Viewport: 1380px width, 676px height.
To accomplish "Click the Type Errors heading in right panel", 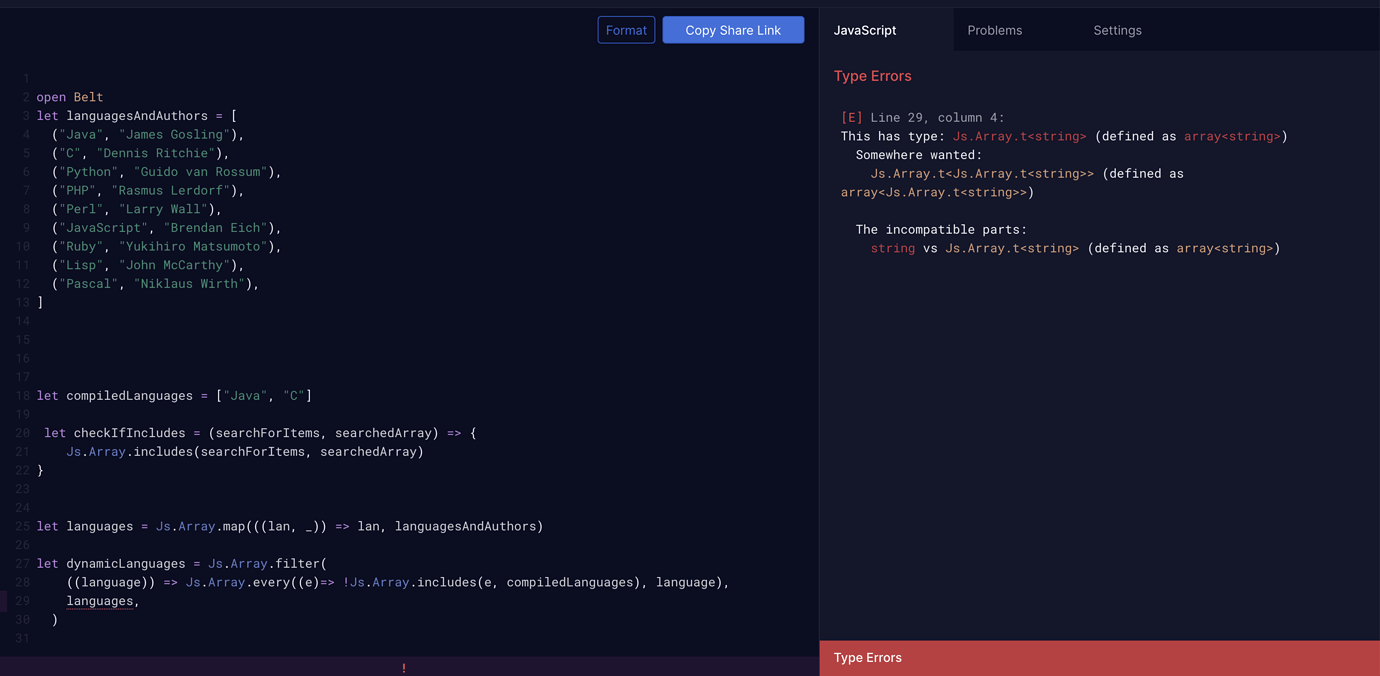I will click(871, 76).
